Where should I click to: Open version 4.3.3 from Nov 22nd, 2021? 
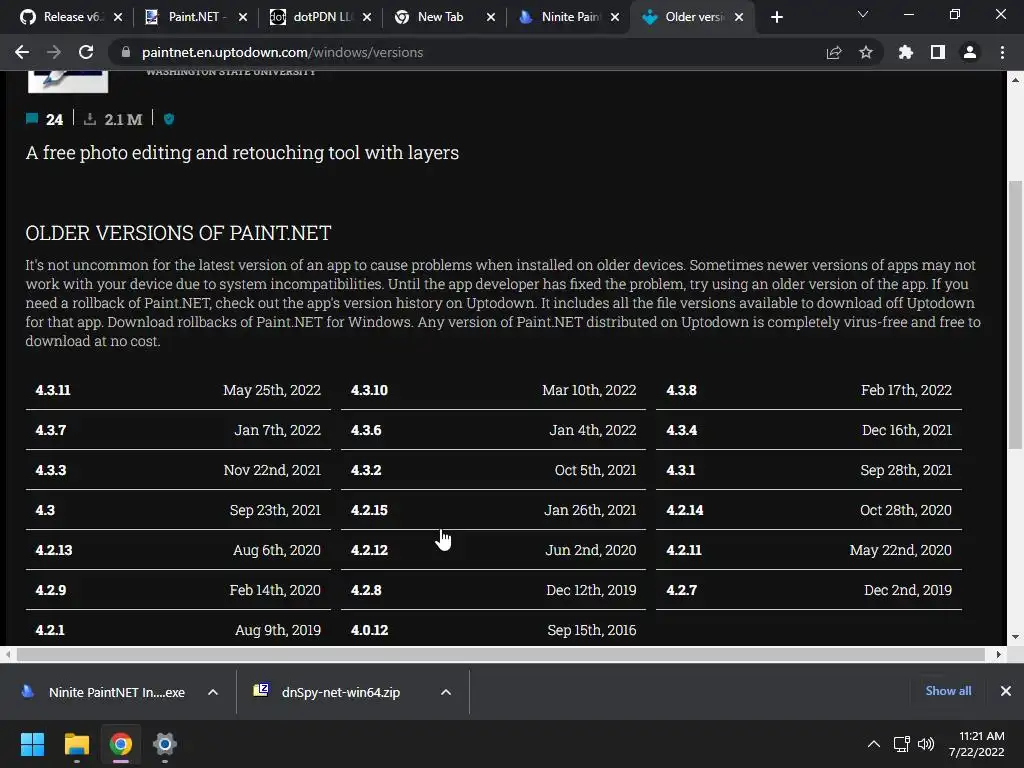pyautogui.click(x=178, y=470)
